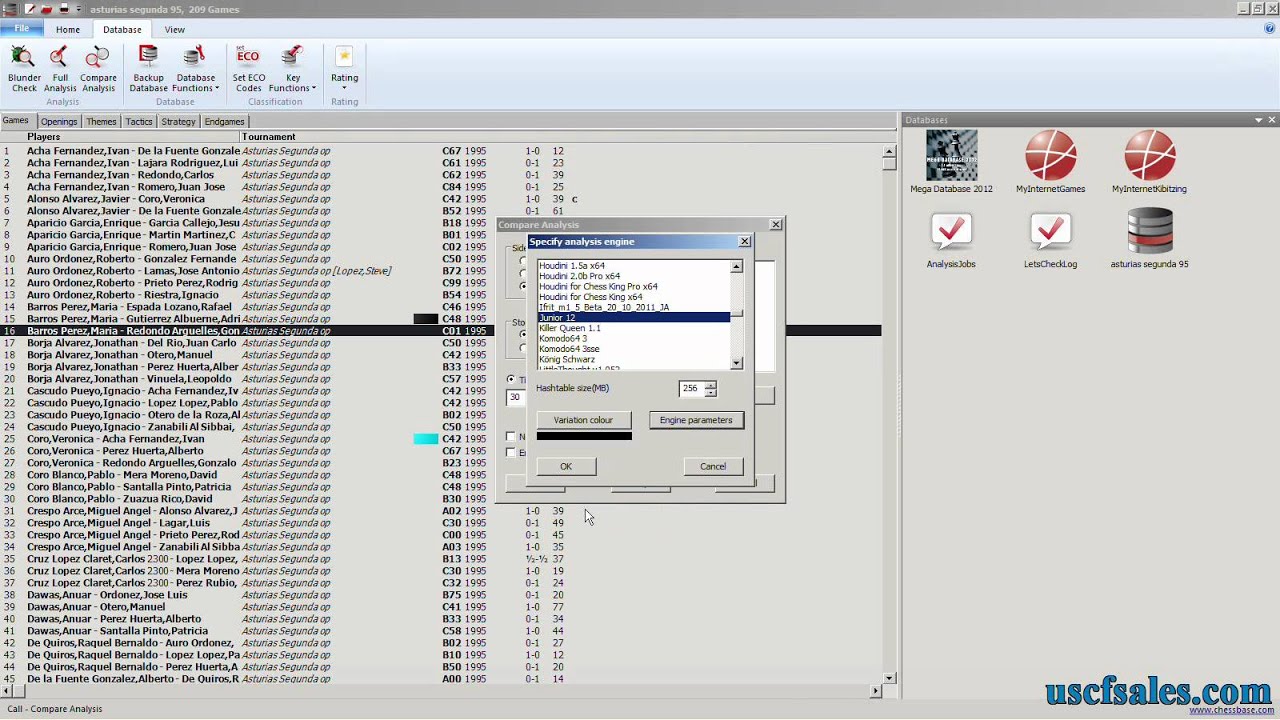Open Compare Analysis tool in ribbon

[x=98, y=69]
